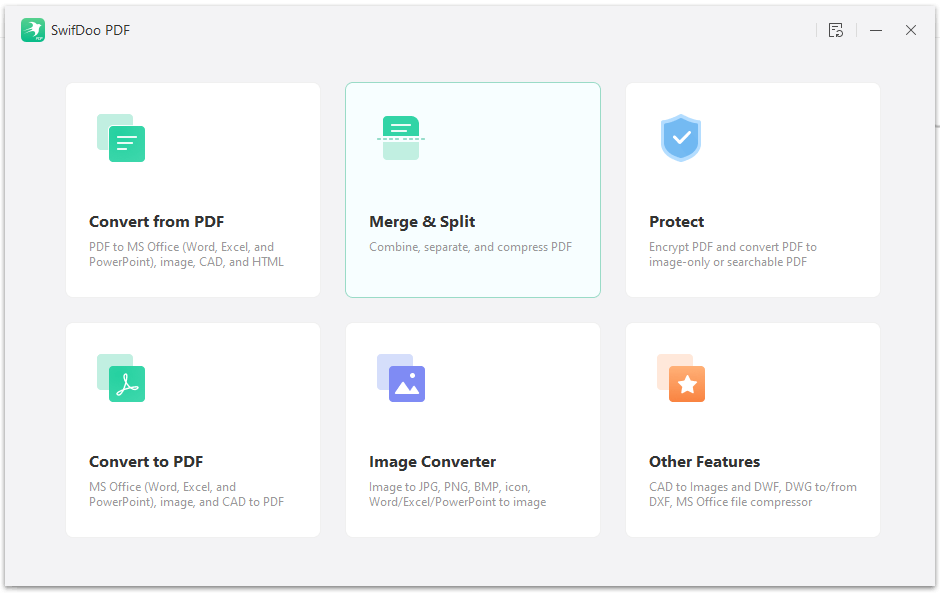Click text 'CAD to Images and DWF, DWG to/from'
The image size is (940, 593).
(753, 487)
